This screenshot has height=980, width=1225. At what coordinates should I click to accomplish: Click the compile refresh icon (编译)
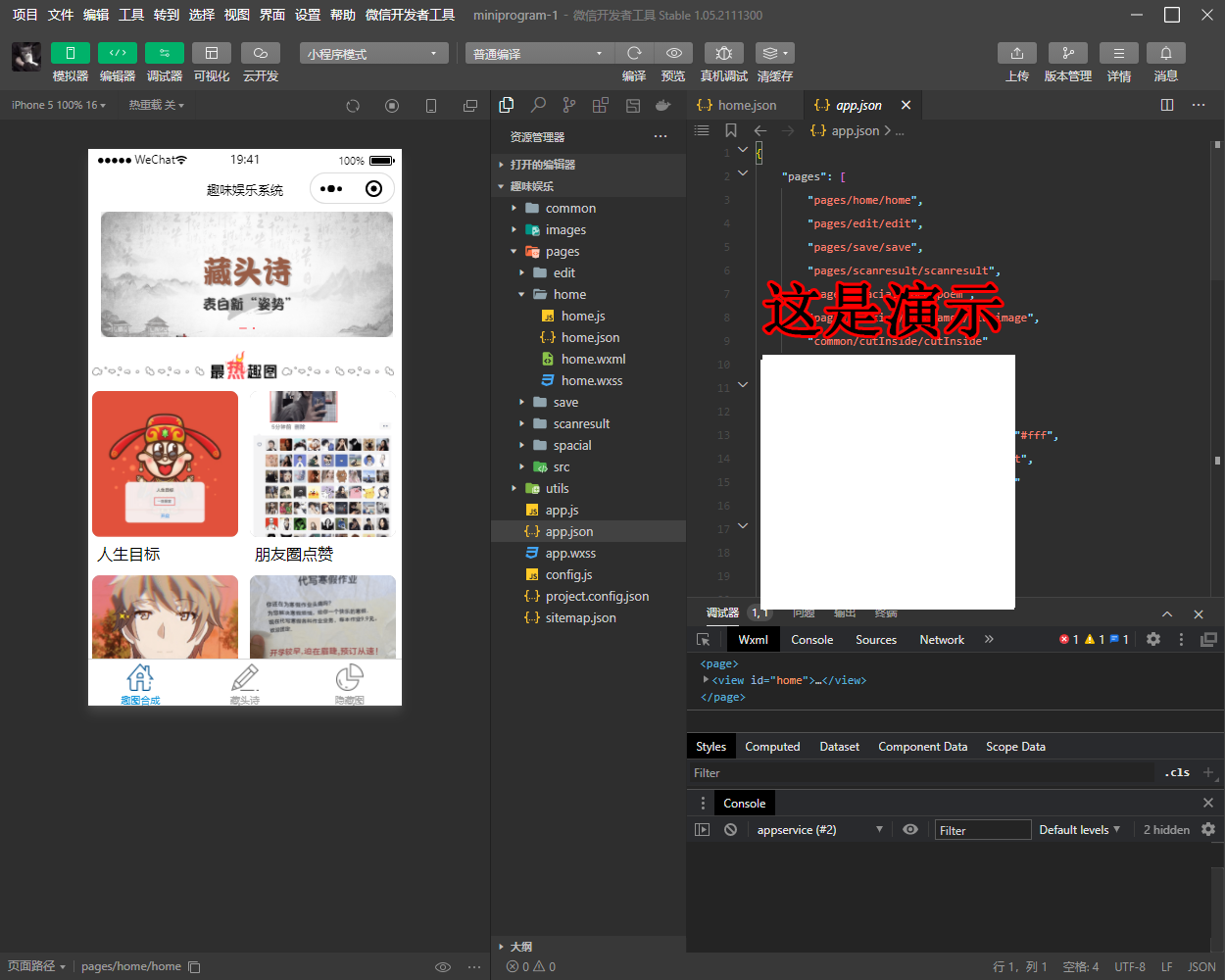(x=634, y=53)
